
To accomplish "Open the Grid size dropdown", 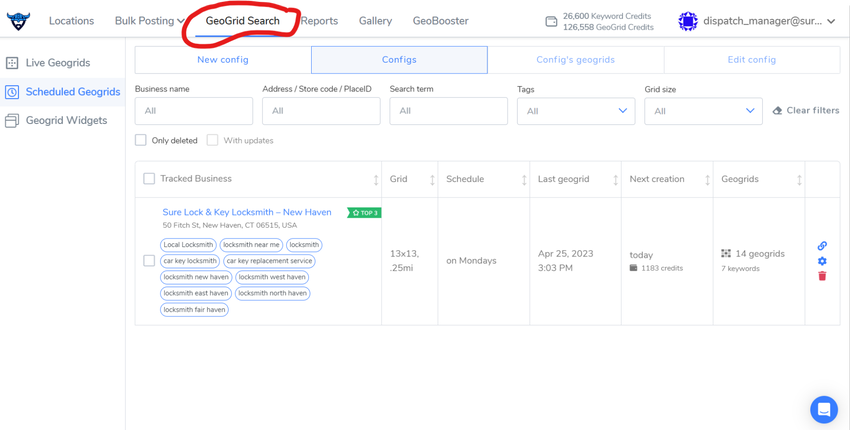I will coord(703,111).
